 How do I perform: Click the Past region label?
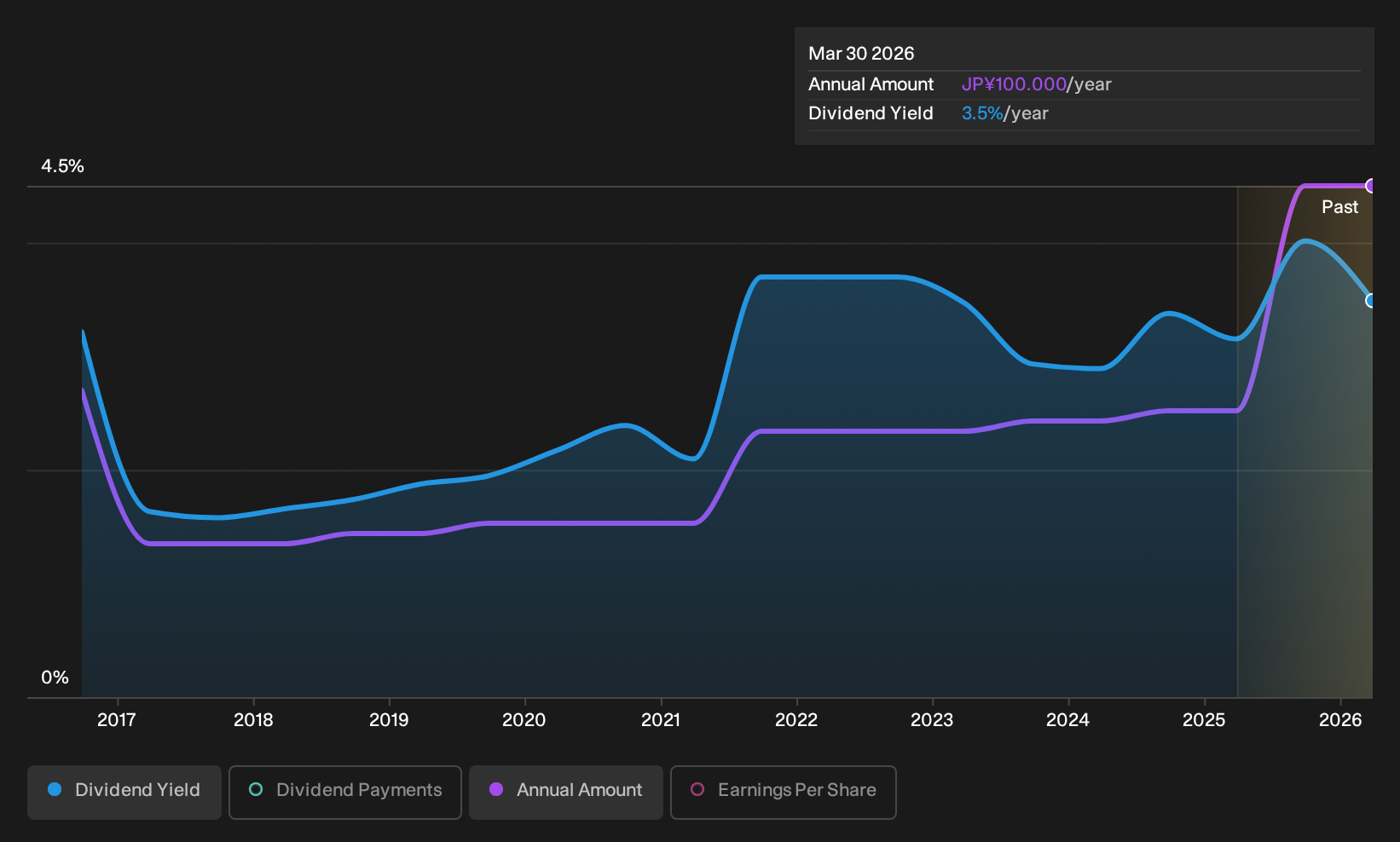click(x=1339, y=207)
